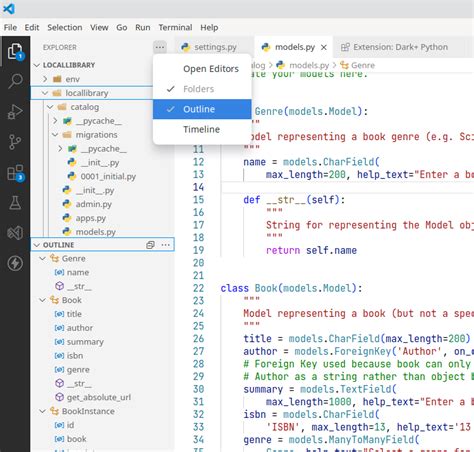The width and height of the screenshot is (474, 452).
Task: Toggle Timeline view in the menu
Action: click(202, 129)
